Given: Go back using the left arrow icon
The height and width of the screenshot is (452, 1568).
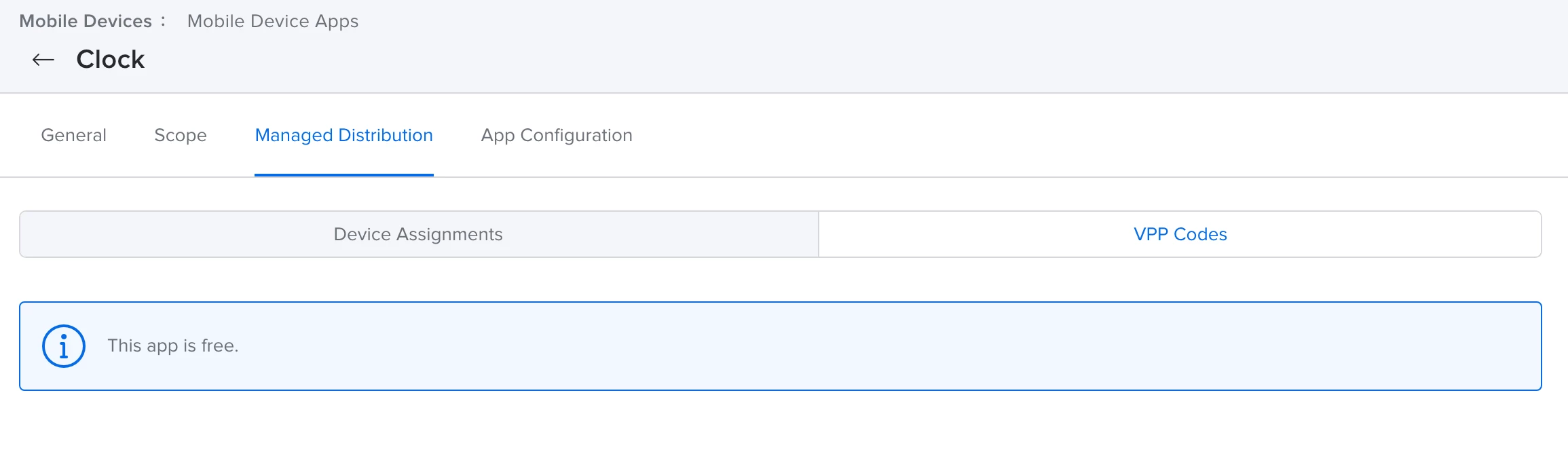Looking at the screenshot, I should coord(43,60).
